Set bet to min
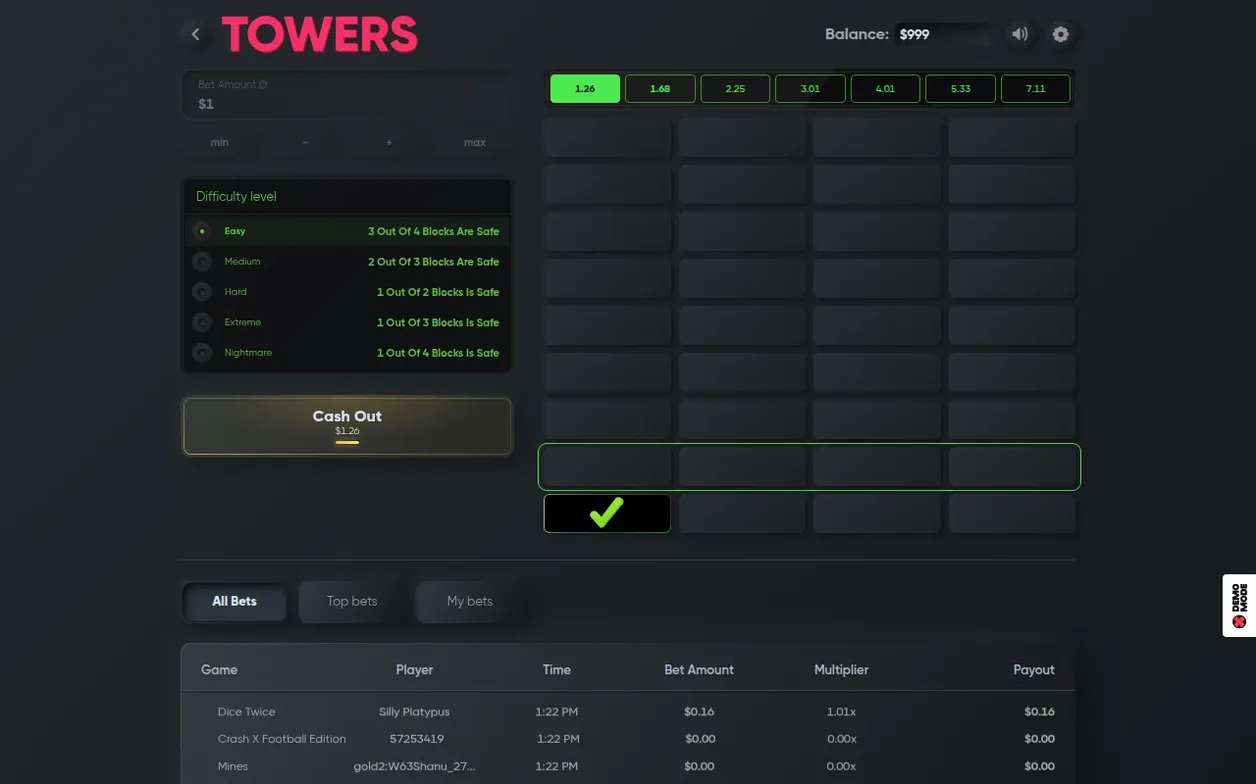The image size is (1256, 784). [220, 143]
